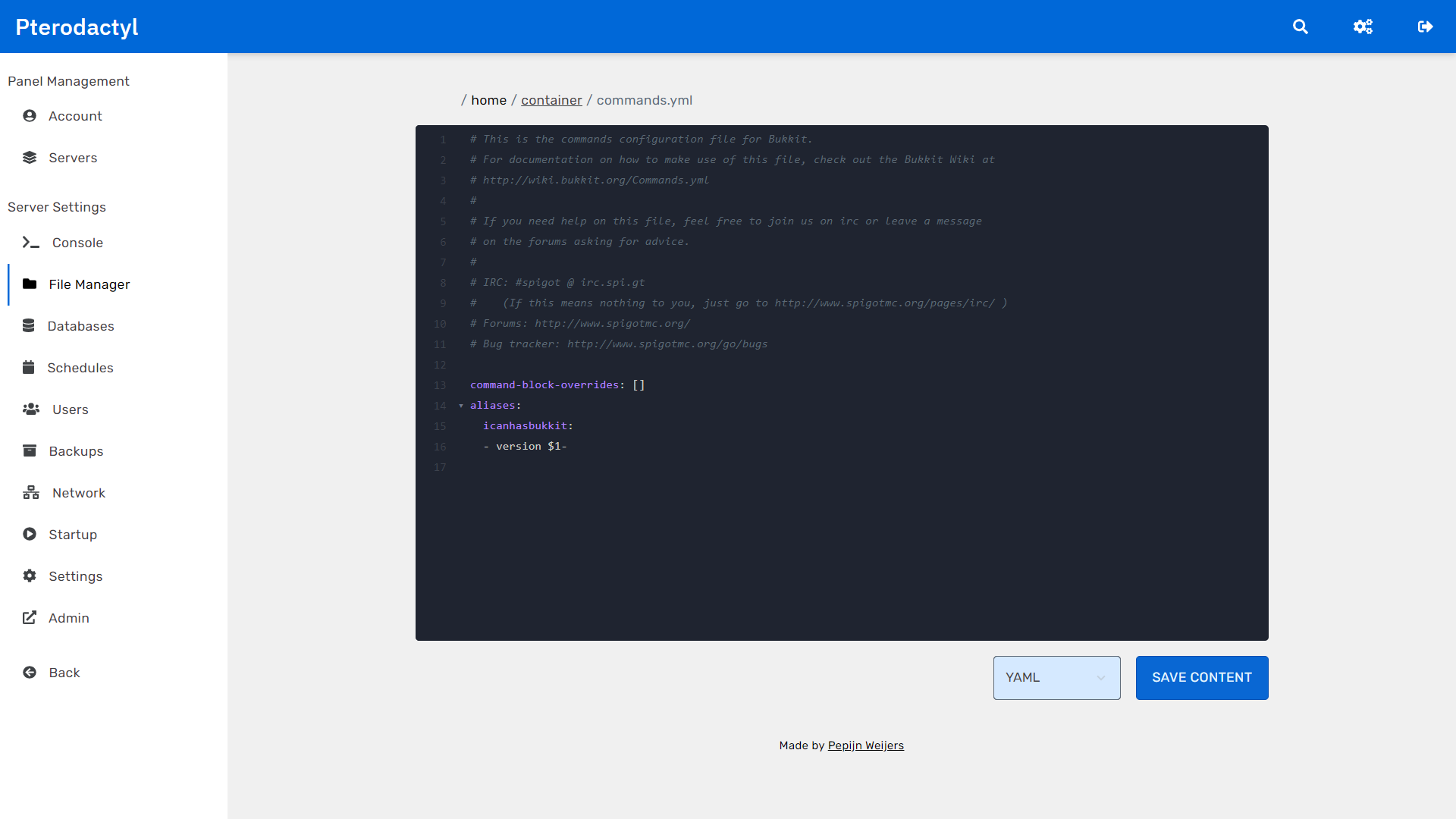Go to Settings in sidebar
Image resolution: width=1456 pixels, height=819 pixels.
click(x=75, y=576)
